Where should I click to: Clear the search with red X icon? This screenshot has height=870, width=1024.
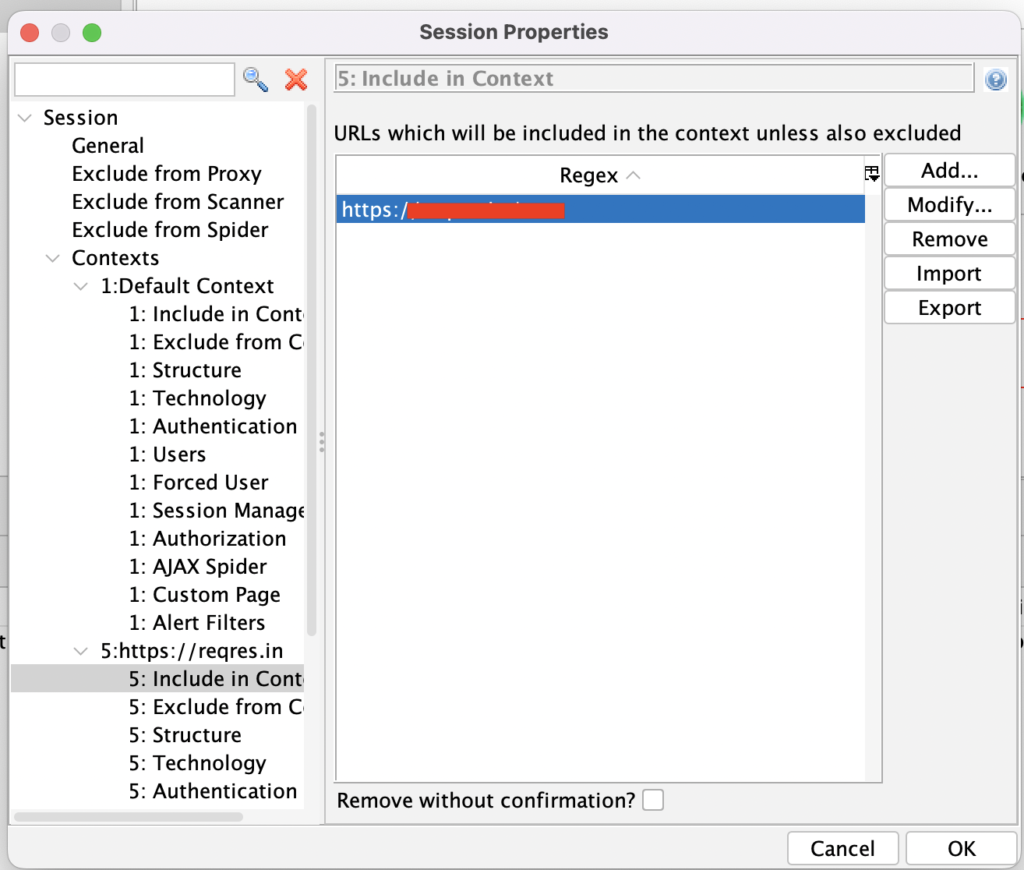pos(296,80)
